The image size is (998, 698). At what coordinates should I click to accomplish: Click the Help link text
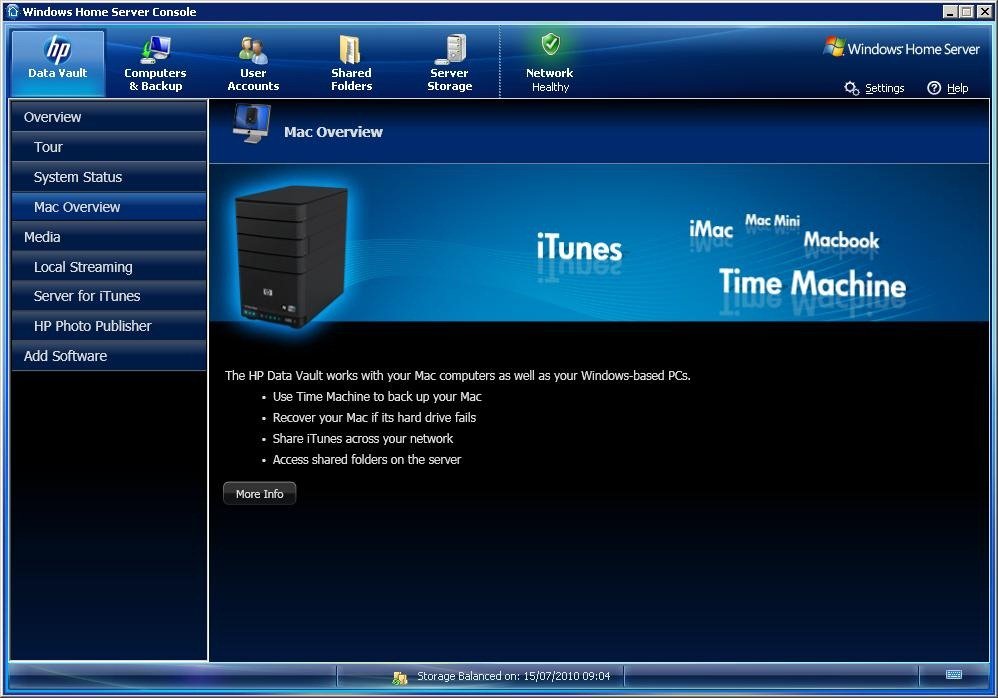tap(957, 88)
